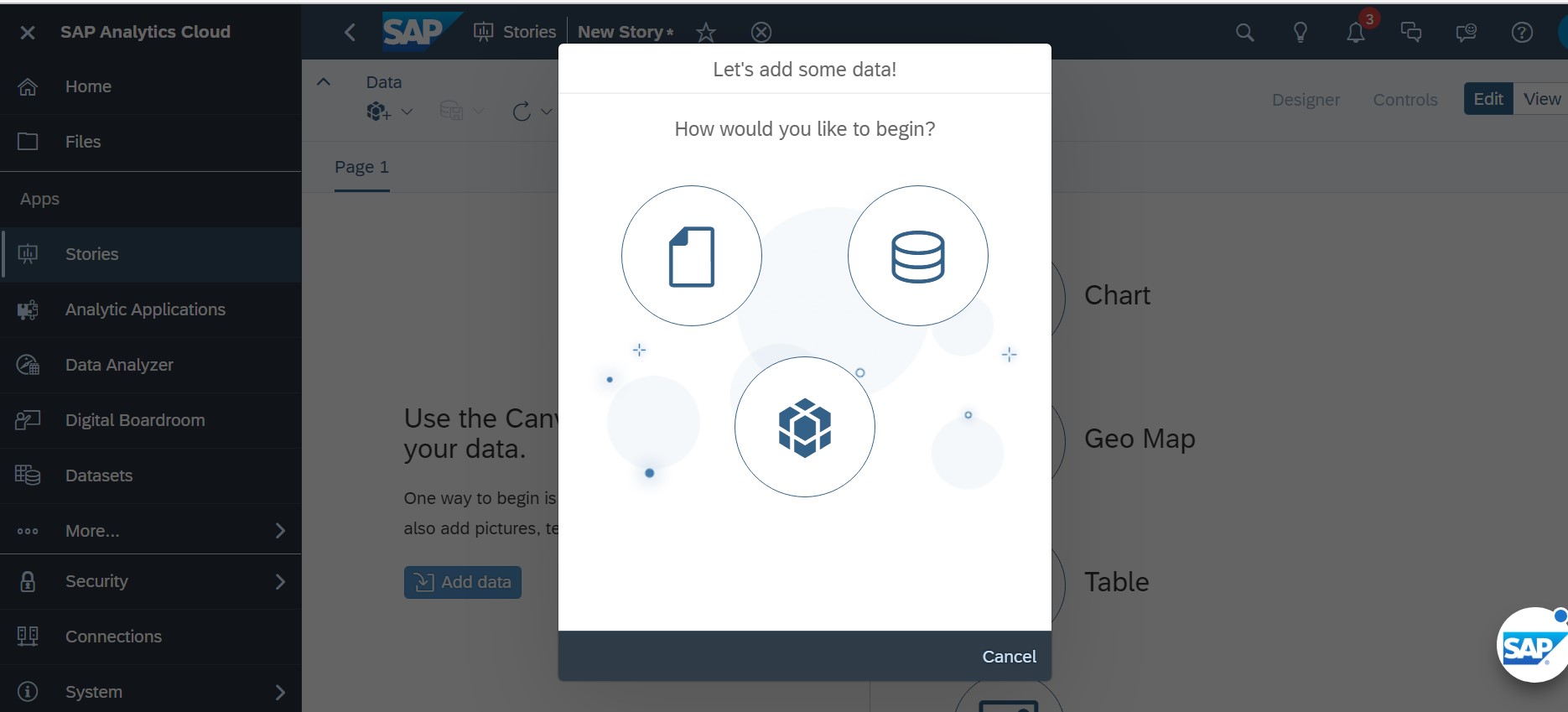Open the lightbulb insights icon

coord(1300,33)
